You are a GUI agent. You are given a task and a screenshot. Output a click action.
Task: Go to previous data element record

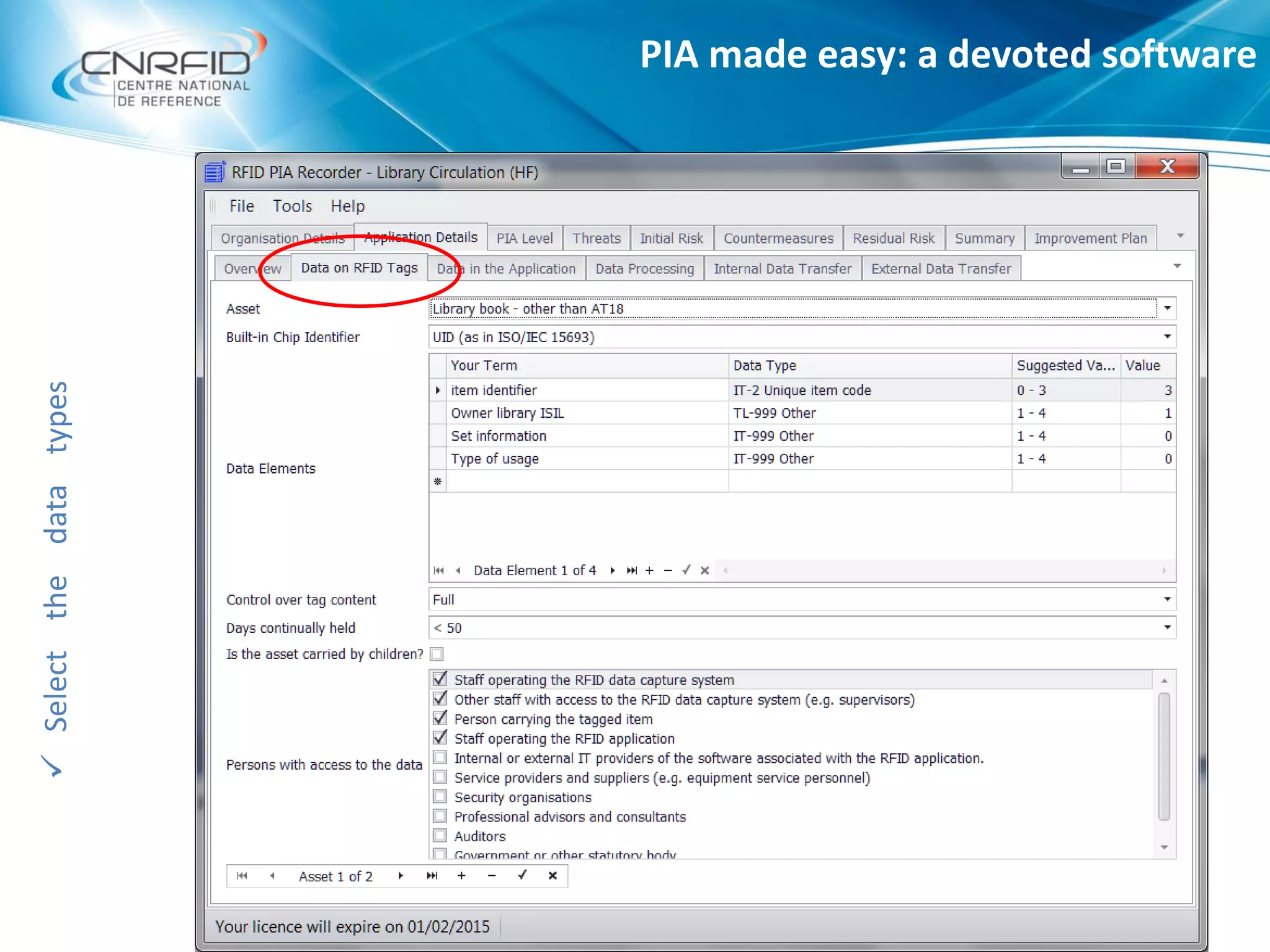pos(458,570)
